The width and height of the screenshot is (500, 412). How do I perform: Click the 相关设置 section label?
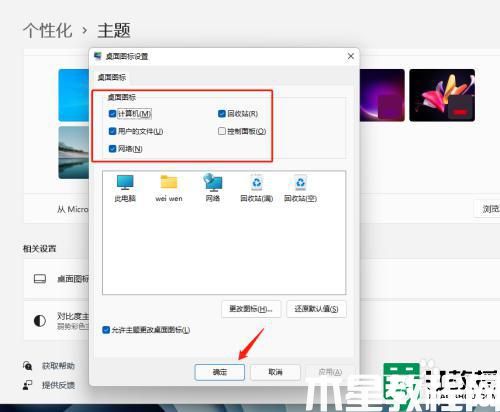[x=39, y=249]
